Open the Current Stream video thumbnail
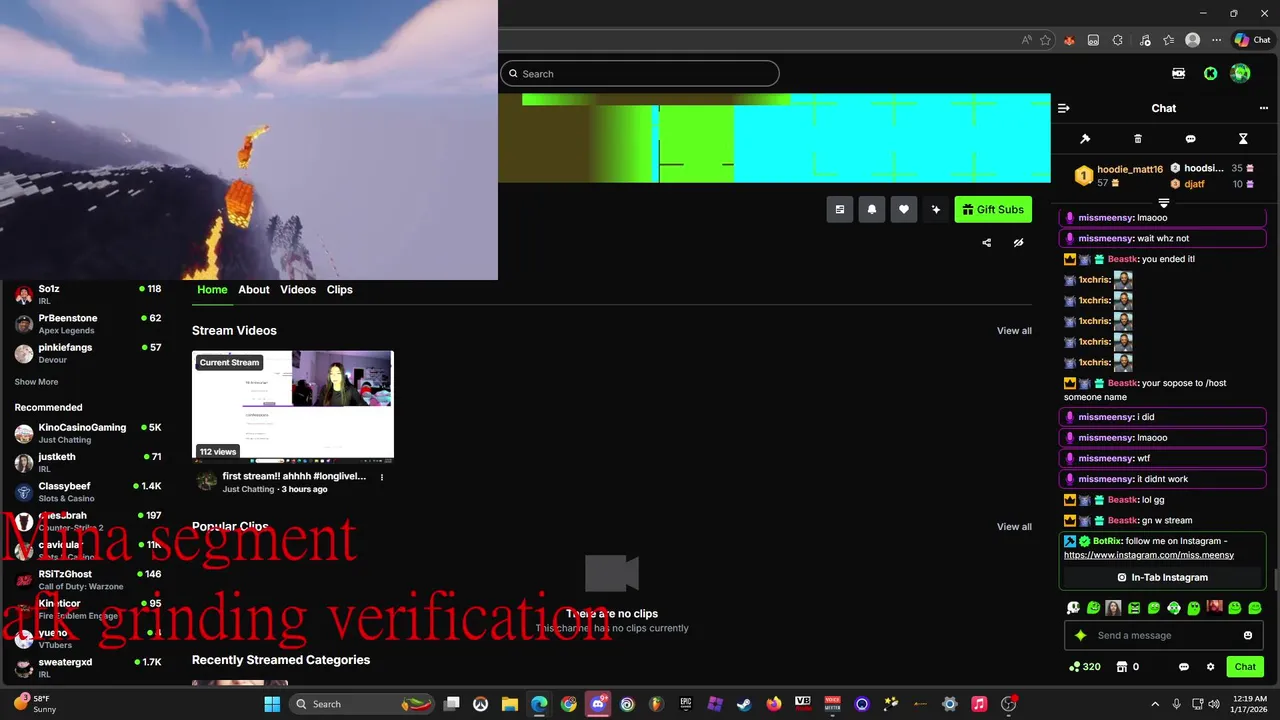 (x=293, y=406)
